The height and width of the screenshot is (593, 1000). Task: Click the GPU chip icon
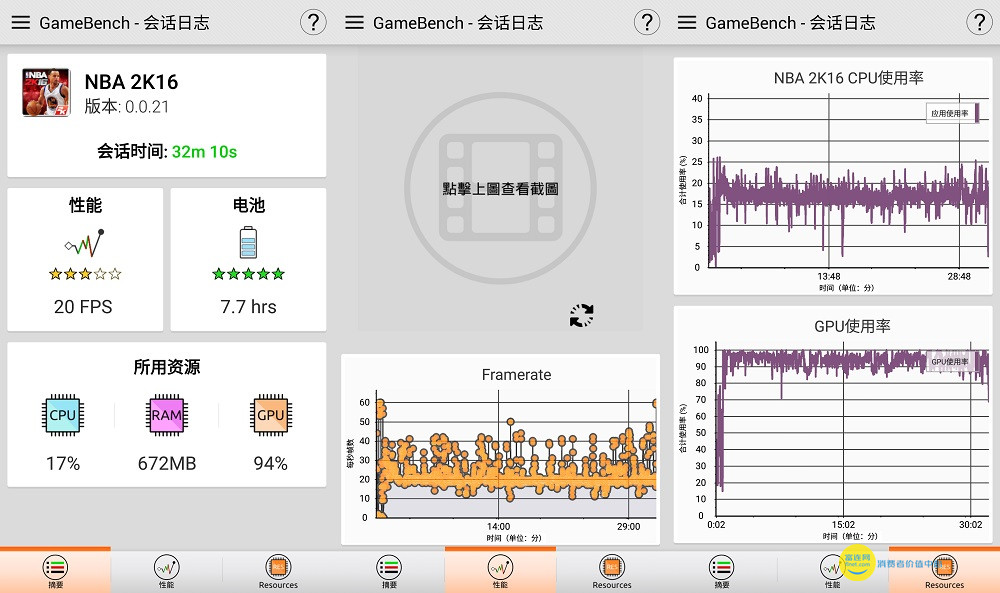270,415
